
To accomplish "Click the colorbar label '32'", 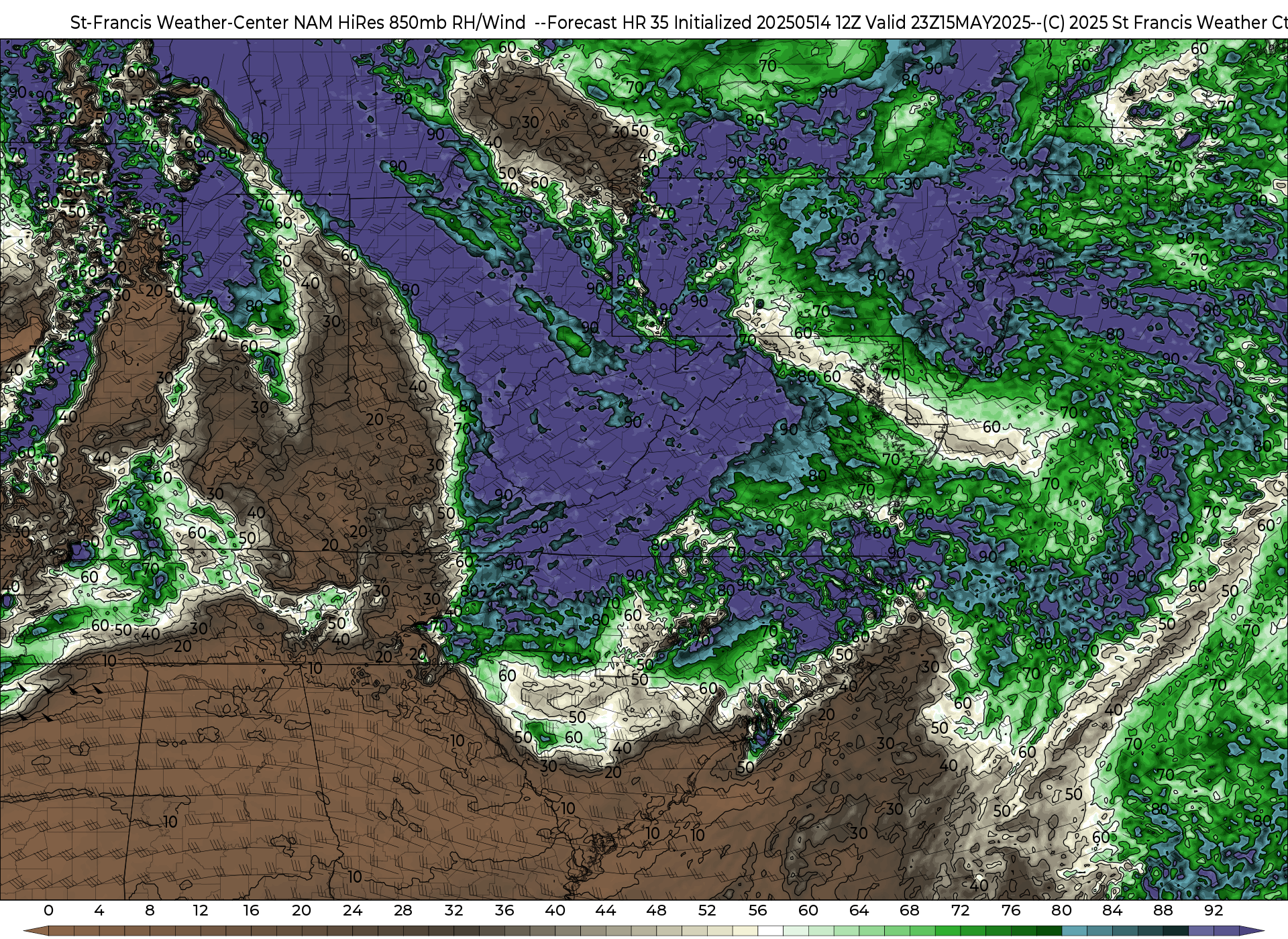I will pyautogui.click(x=453, y=910).
